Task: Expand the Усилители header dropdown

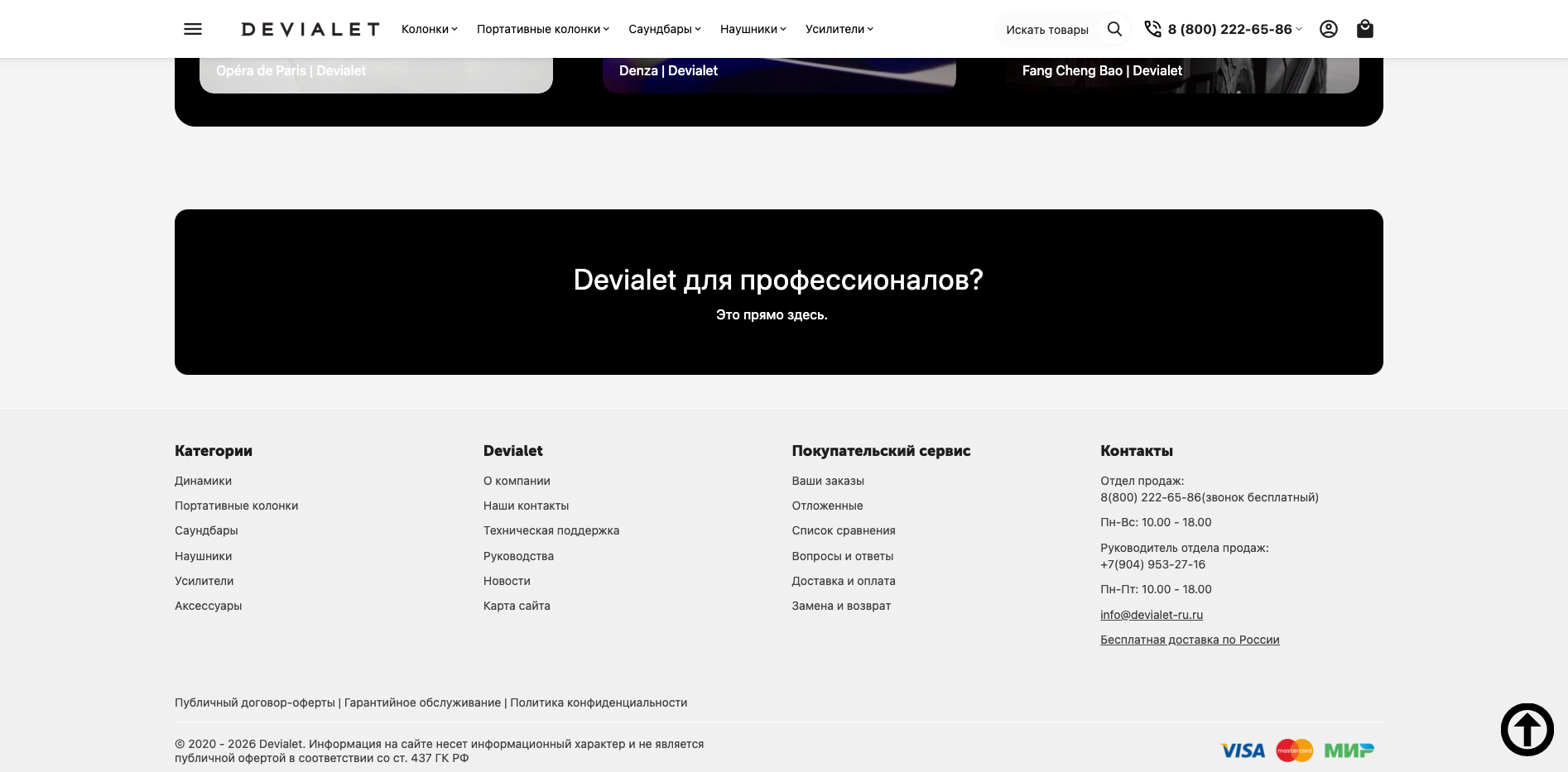Action: 839,29
